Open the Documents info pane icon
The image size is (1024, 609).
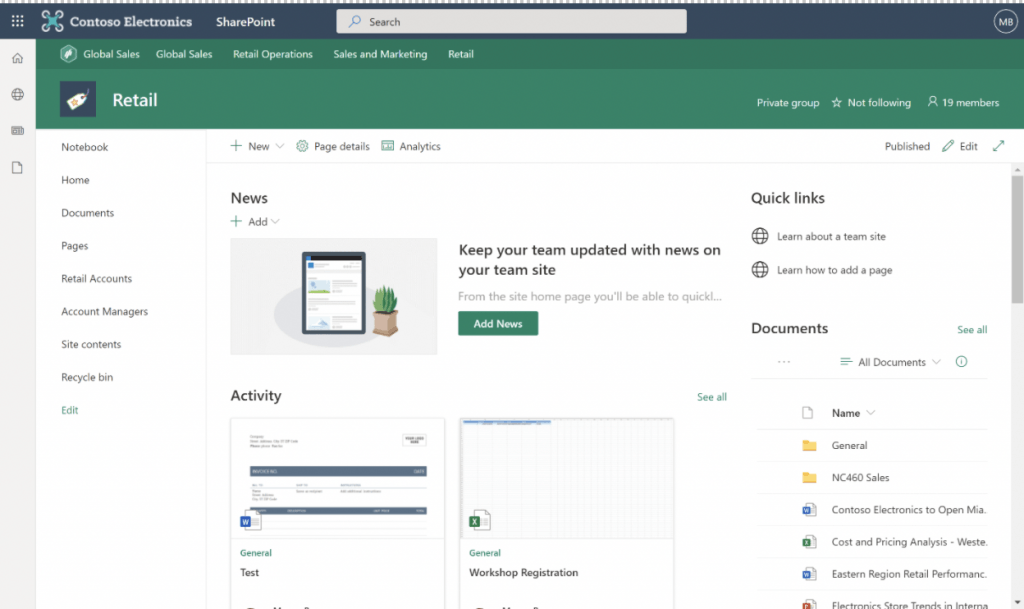[961, 362]
